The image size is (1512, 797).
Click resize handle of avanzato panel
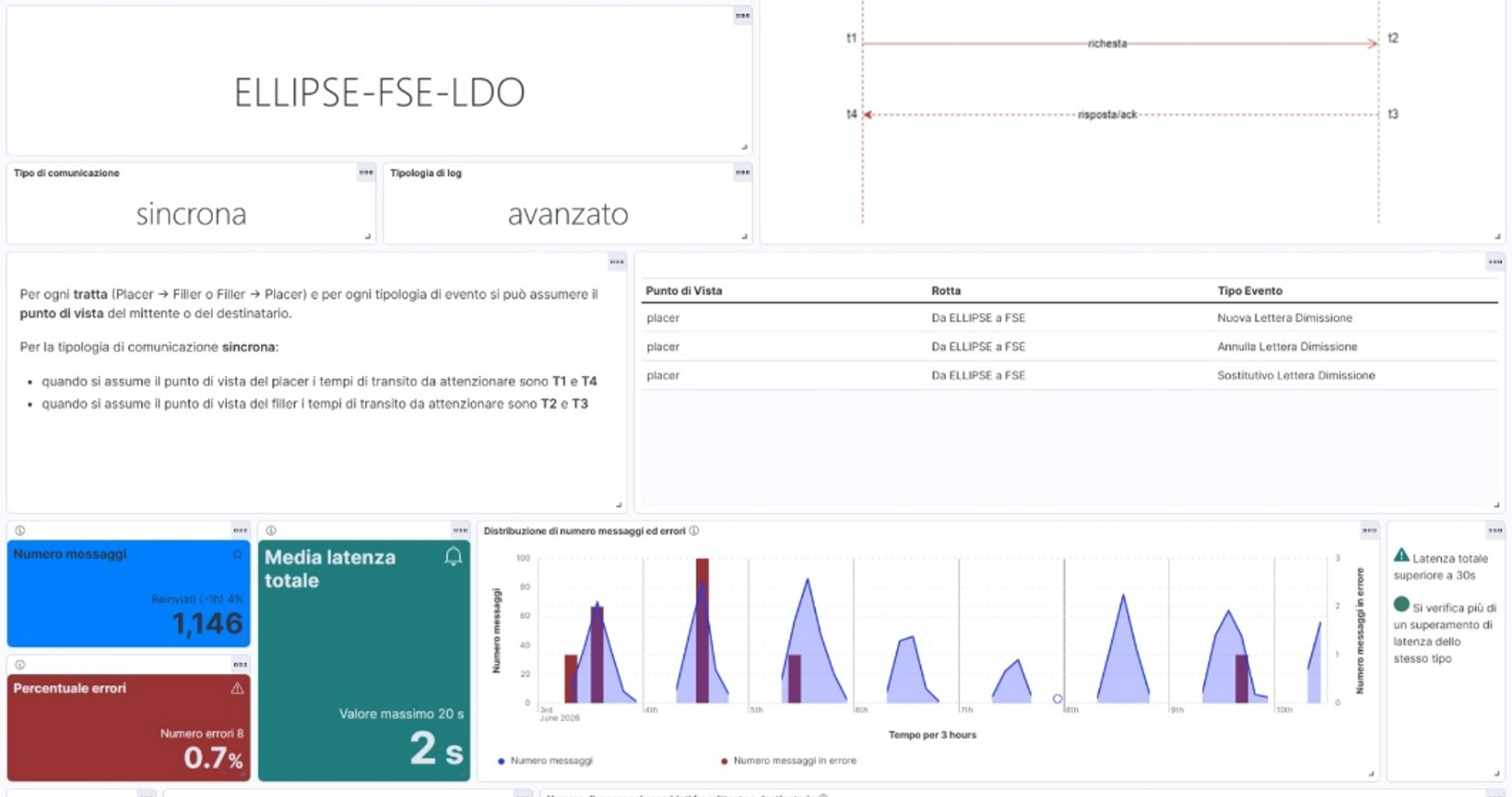744,236
